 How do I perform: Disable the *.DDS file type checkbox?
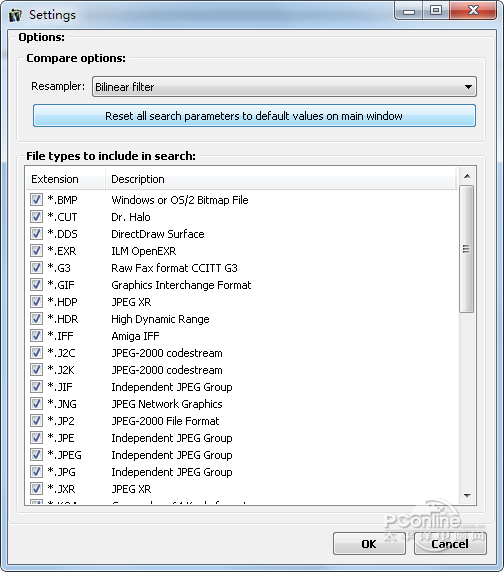[x=36, y=233]
